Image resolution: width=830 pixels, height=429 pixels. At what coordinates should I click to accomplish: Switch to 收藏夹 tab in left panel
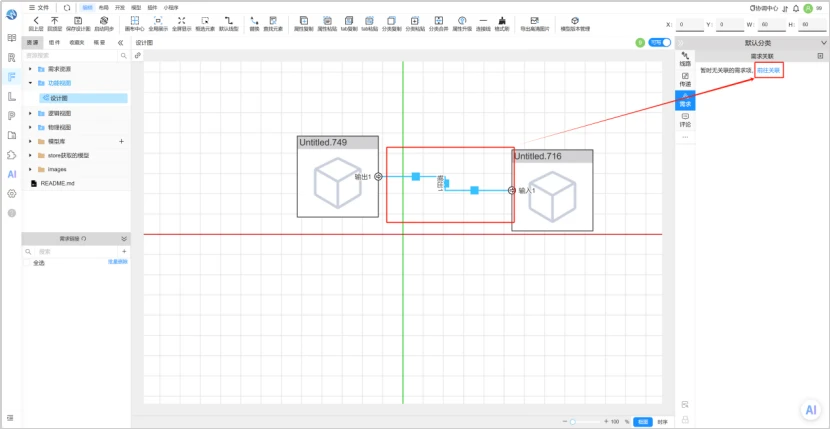coord(76,42)
